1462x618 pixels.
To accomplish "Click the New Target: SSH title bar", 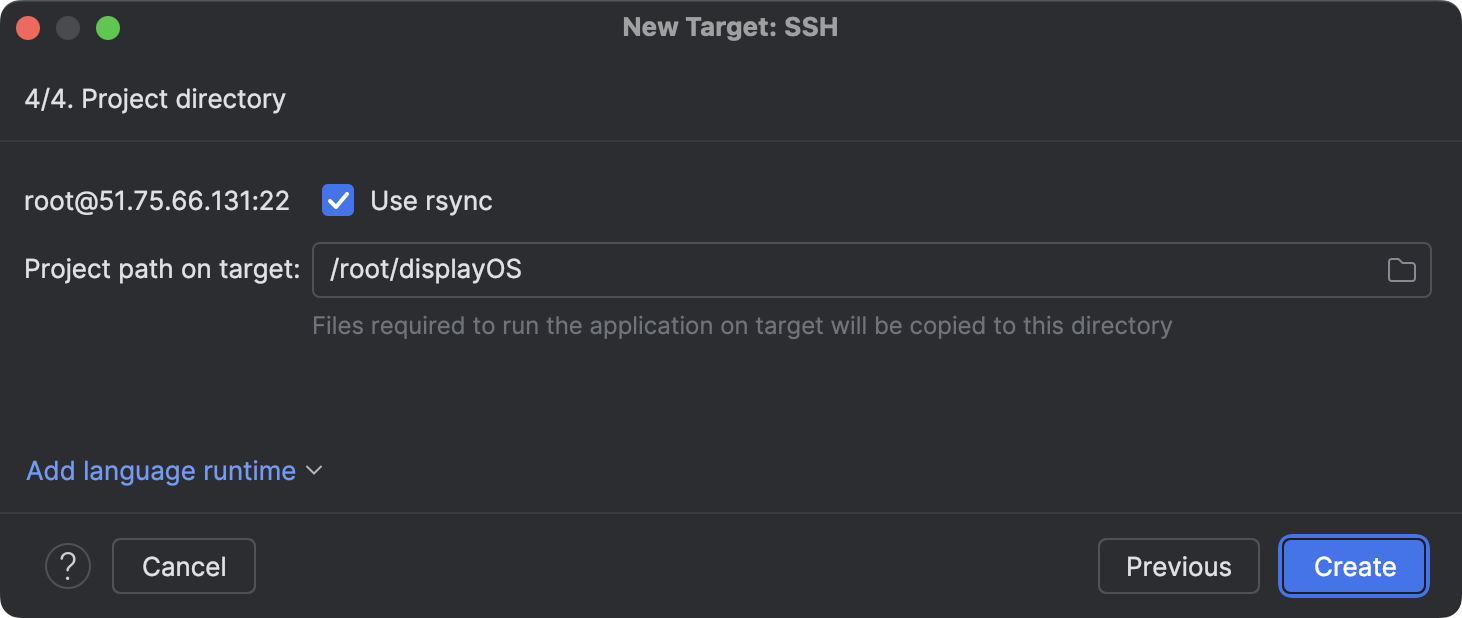I will click(x=729, y=27).
